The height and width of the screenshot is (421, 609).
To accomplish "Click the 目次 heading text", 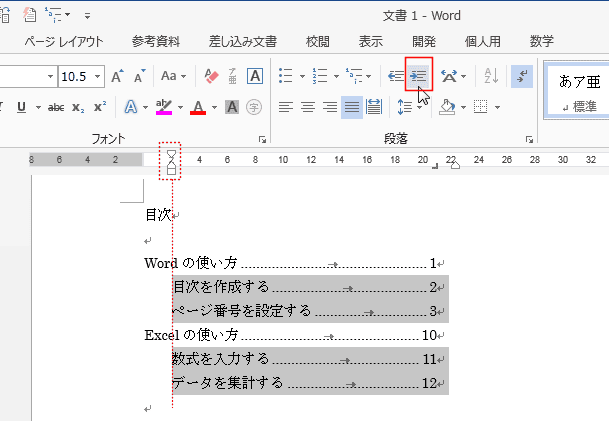I will click(x=158, y=214).
